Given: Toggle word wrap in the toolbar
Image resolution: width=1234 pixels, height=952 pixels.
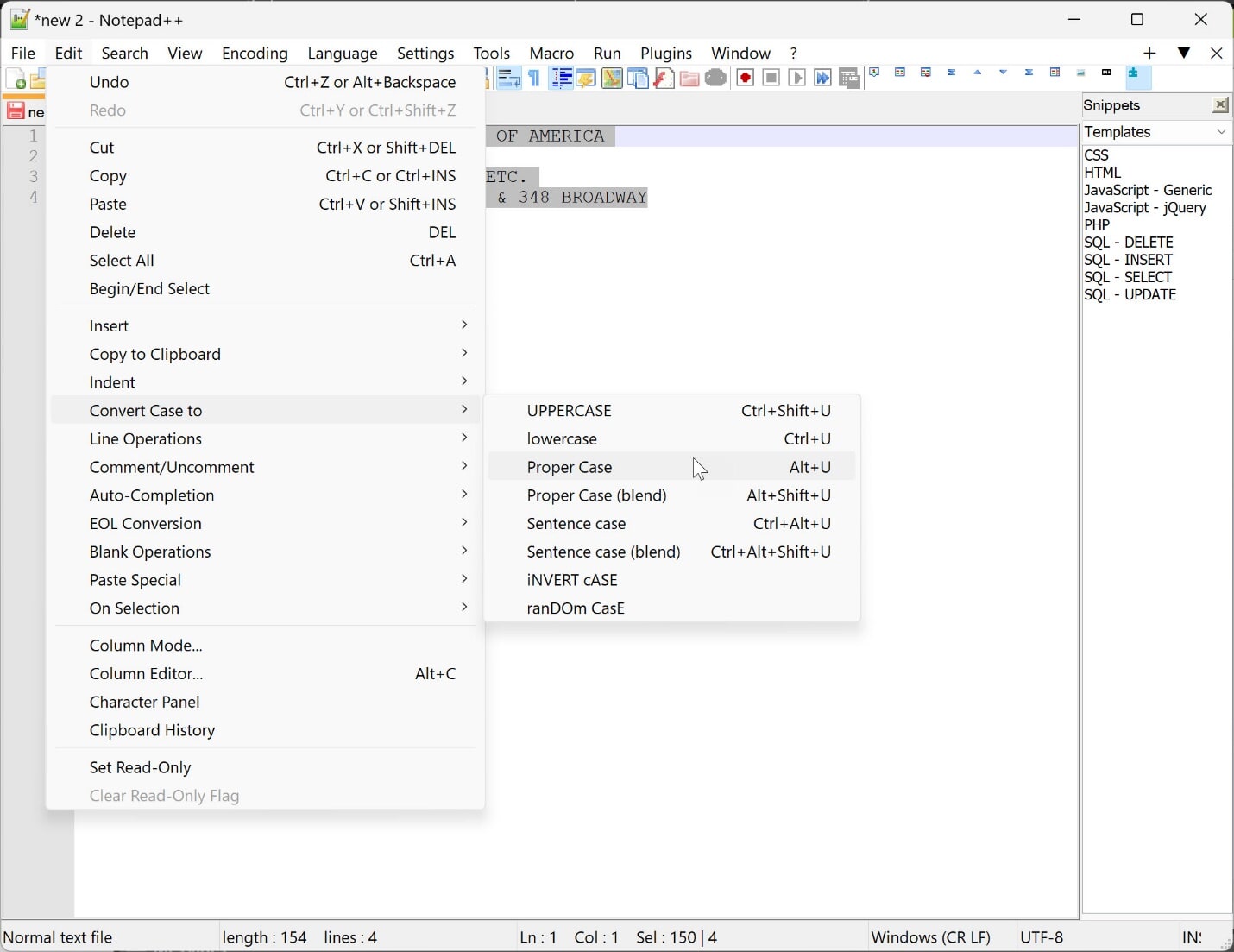Looking at the screenshot, I should 509,78.
